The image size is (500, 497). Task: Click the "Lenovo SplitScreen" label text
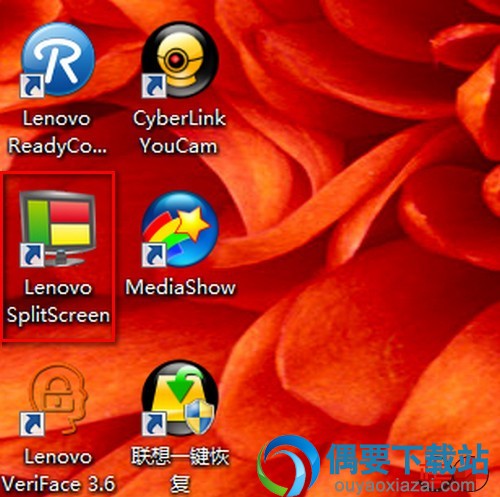coord(58,302)
